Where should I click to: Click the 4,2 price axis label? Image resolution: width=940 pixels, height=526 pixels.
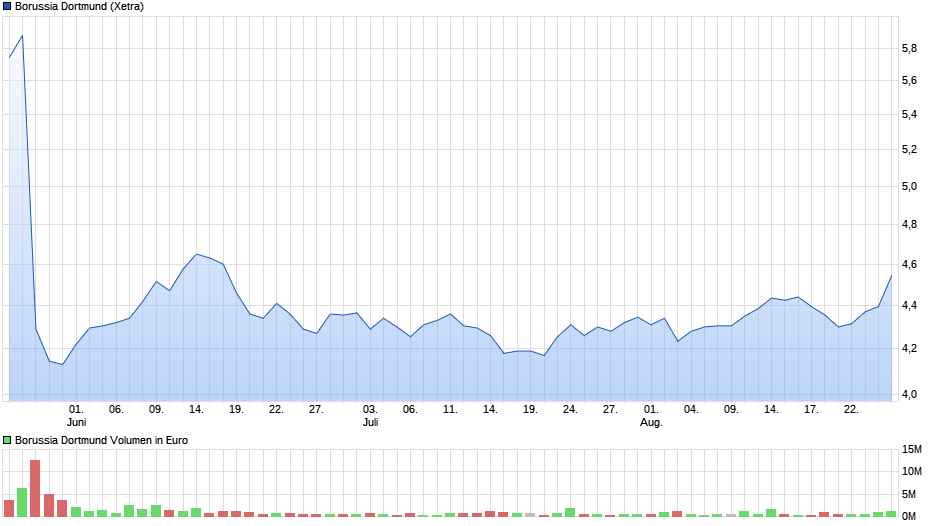click(909, 348)
